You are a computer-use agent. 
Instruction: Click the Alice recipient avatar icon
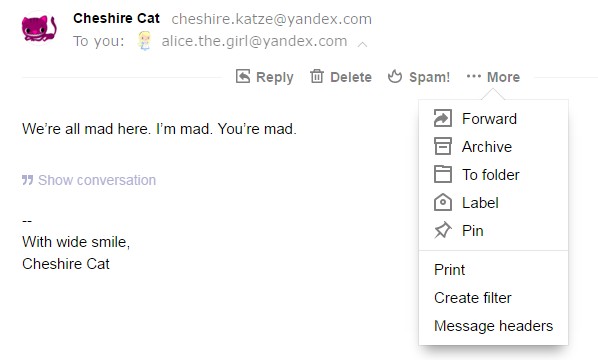pyautogui.click(x=145, y=41)
